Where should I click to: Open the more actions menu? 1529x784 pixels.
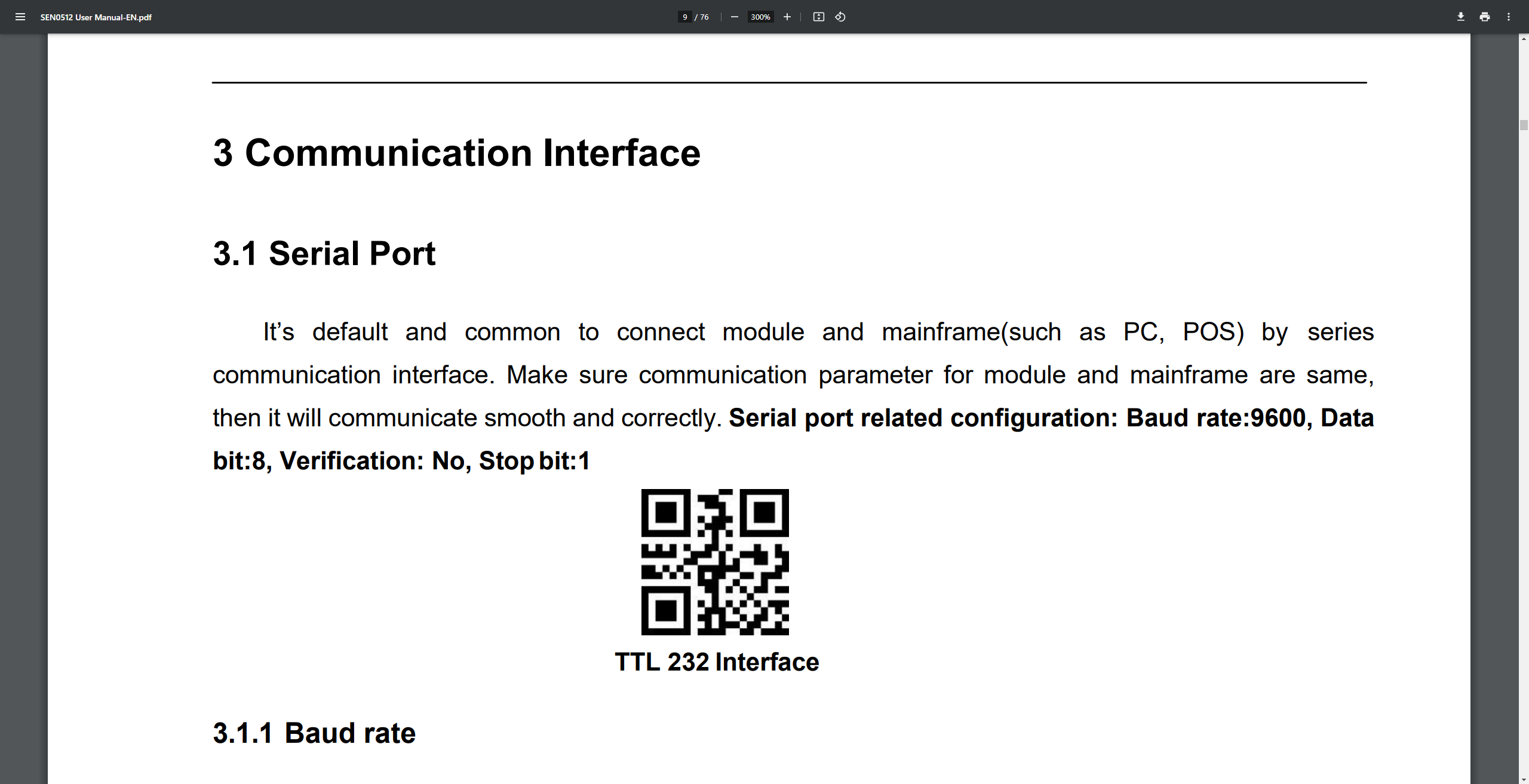click(1509, 17)
